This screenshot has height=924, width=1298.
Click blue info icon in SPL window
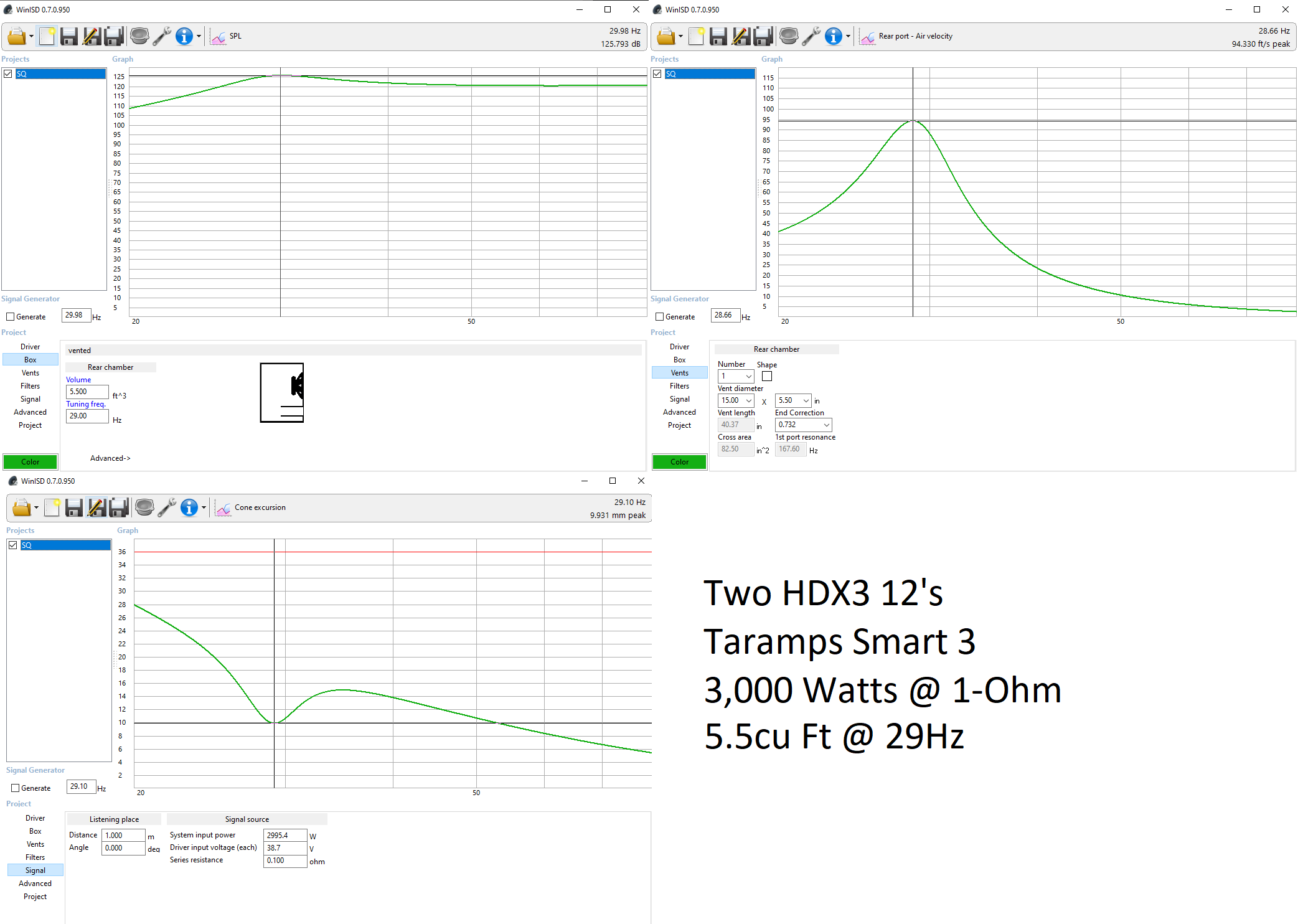tap(184, 36)
